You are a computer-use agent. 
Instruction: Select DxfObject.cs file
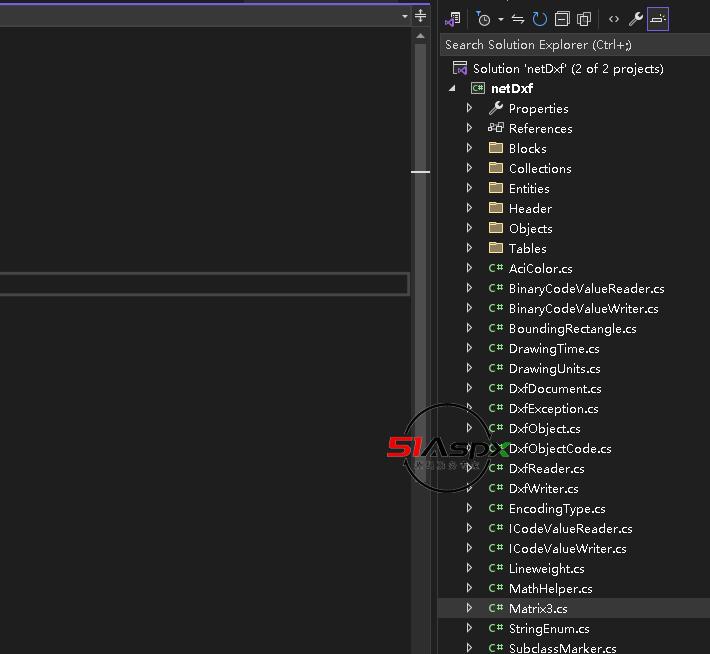point(544,428)
